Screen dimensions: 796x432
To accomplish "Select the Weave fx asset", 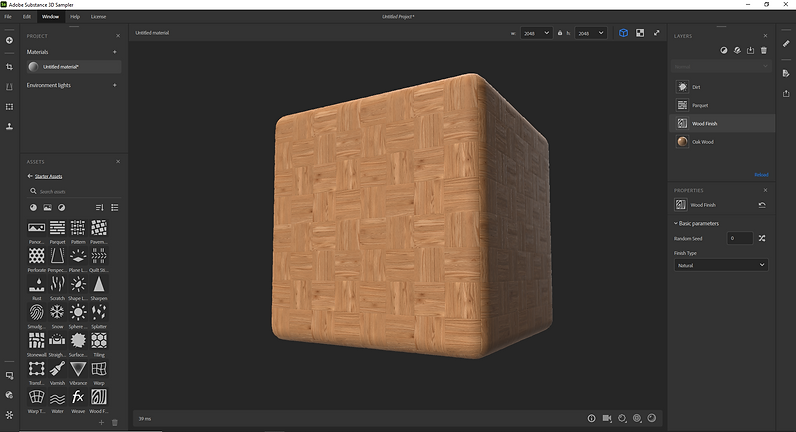I will coord(78,397).
